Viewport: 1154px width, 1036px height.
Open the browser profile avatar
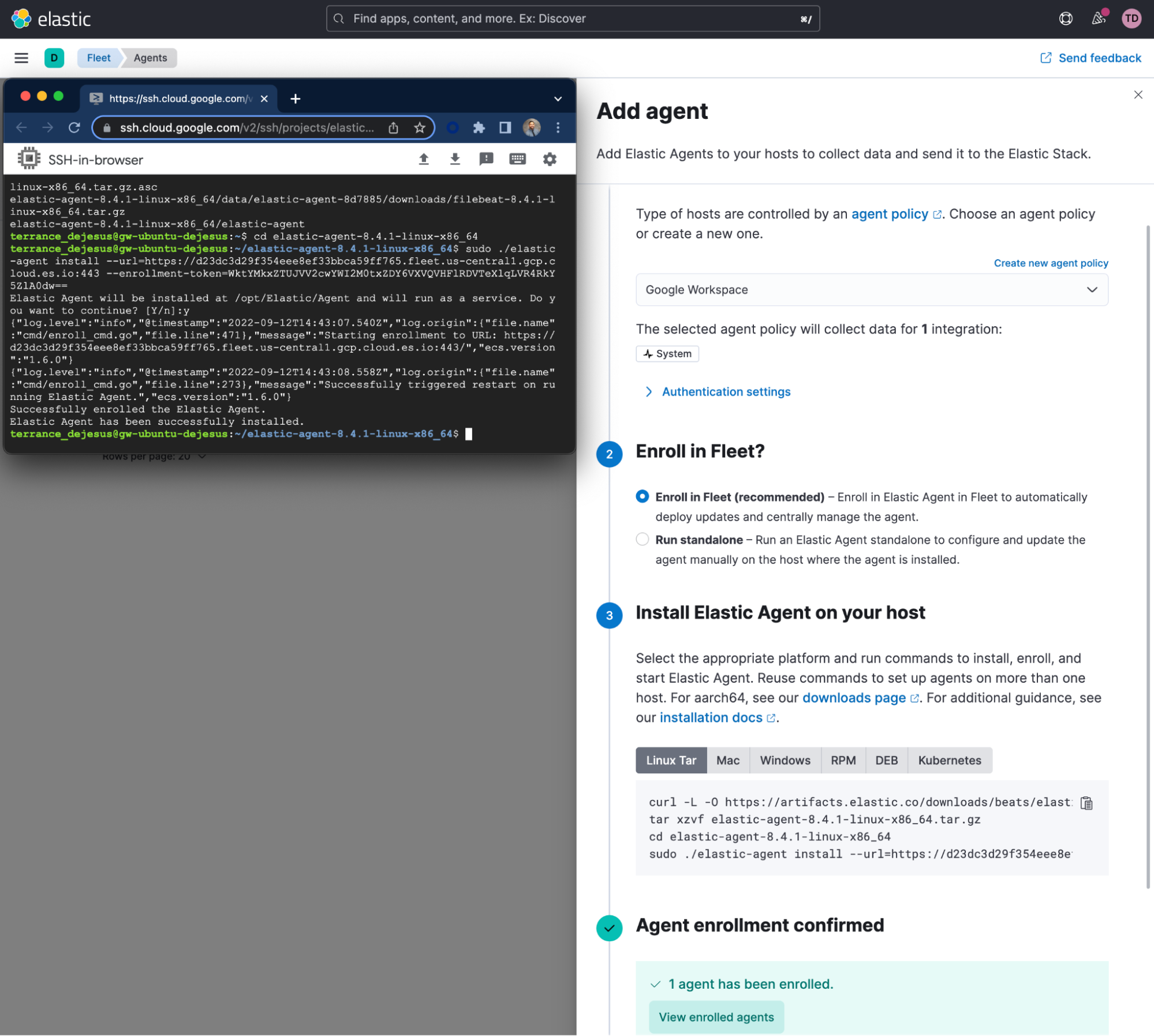(532, 128)
